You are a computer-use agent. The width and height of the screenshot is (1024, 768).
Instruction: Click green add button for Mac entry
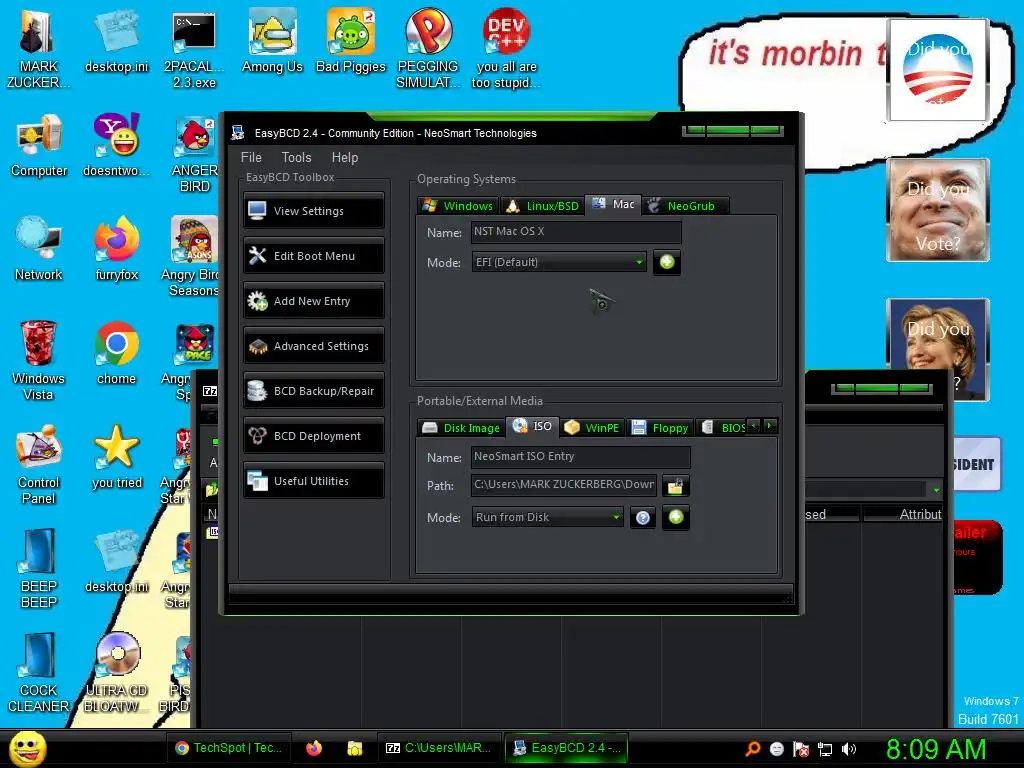[667, 262]
